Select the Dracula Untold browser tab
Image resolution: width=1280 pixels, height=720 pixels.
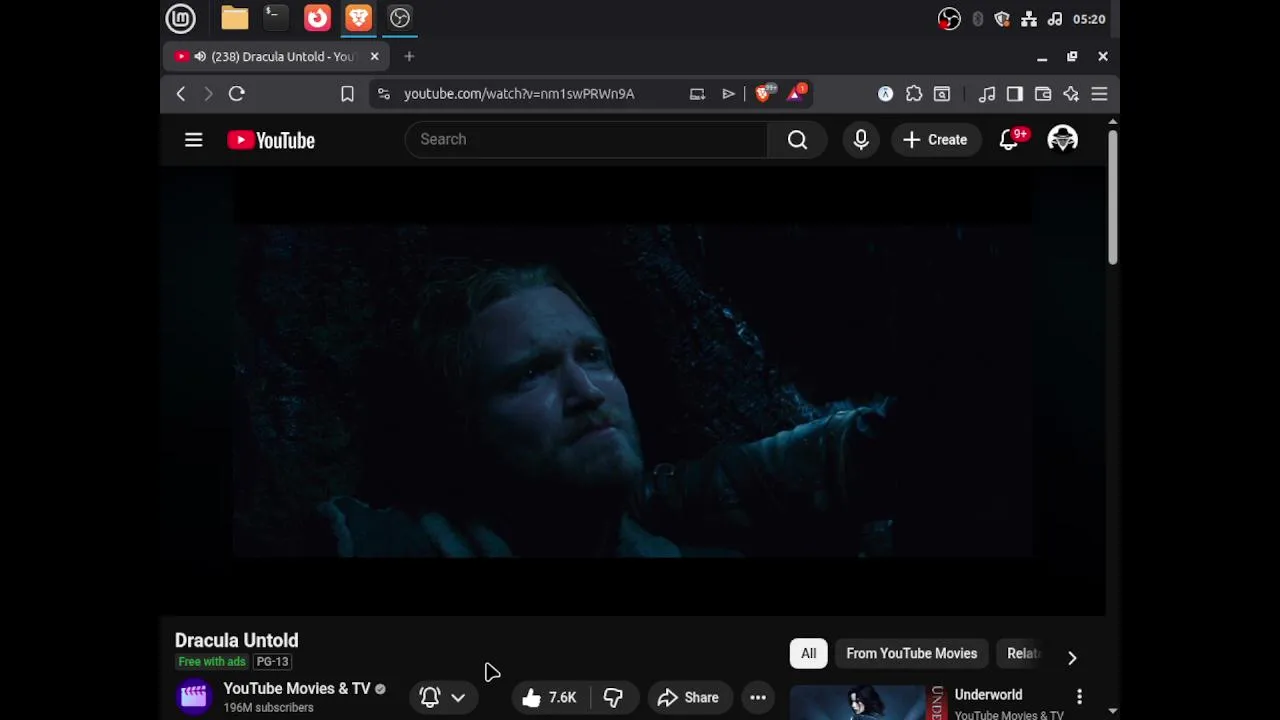276,57
